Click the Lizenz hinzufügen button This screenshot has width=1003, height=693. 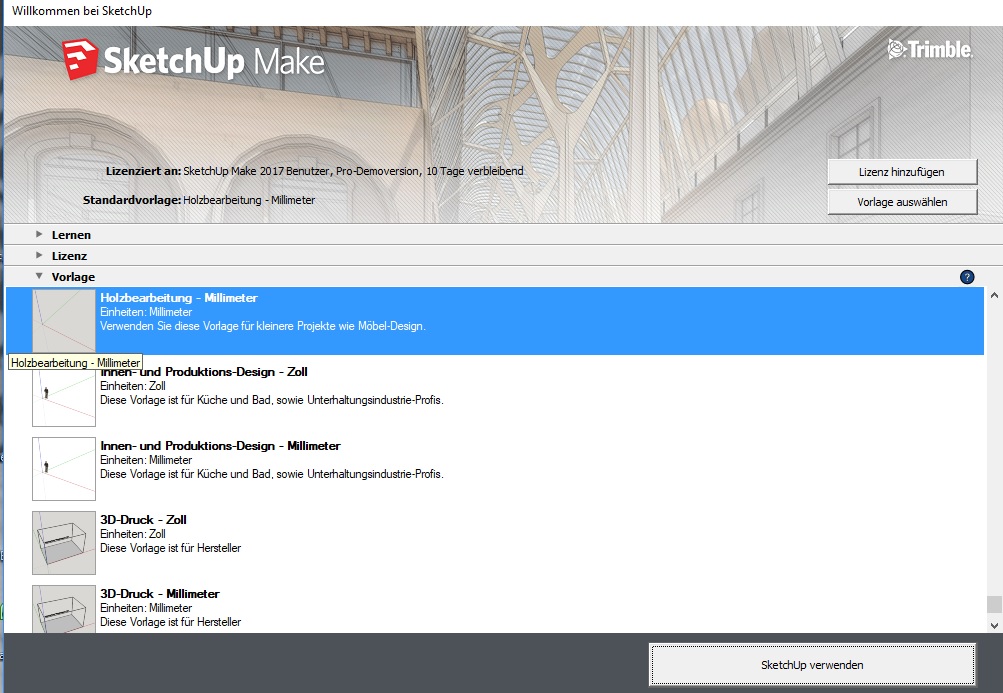(x=901, y=172)
